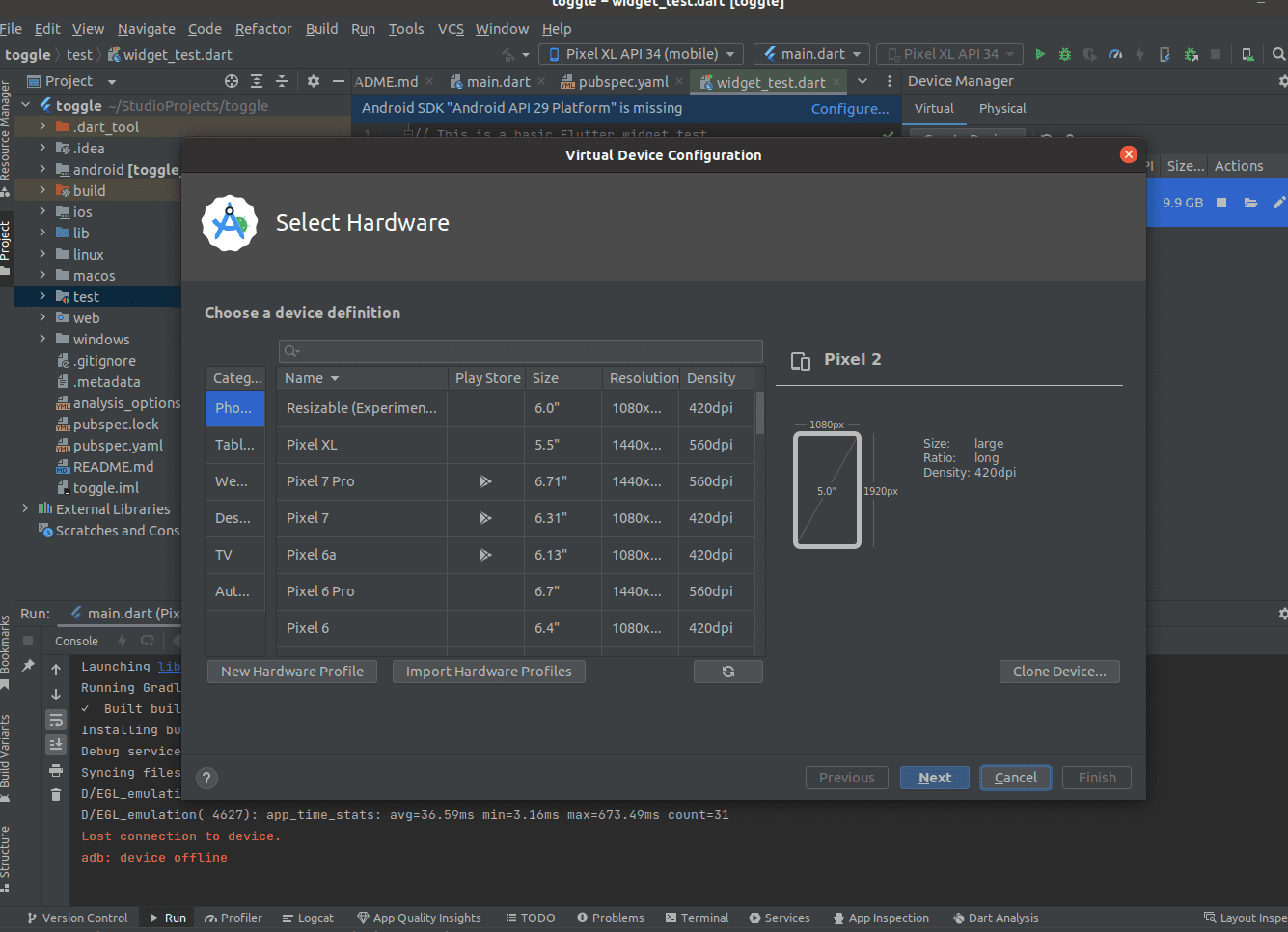1288x932 pixels.
Task: Select the Pixel 6 Pro device row
Action: 516,591
